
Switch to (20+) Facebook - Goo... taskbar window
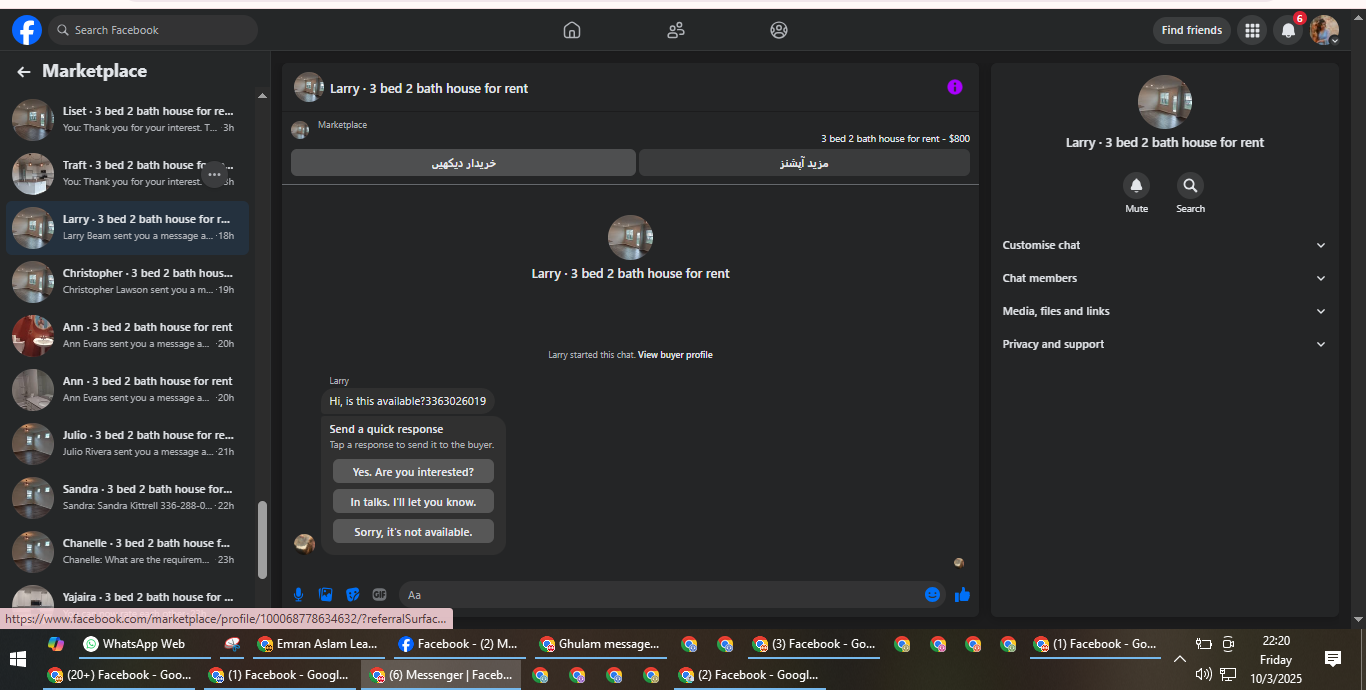coord(118,675)
